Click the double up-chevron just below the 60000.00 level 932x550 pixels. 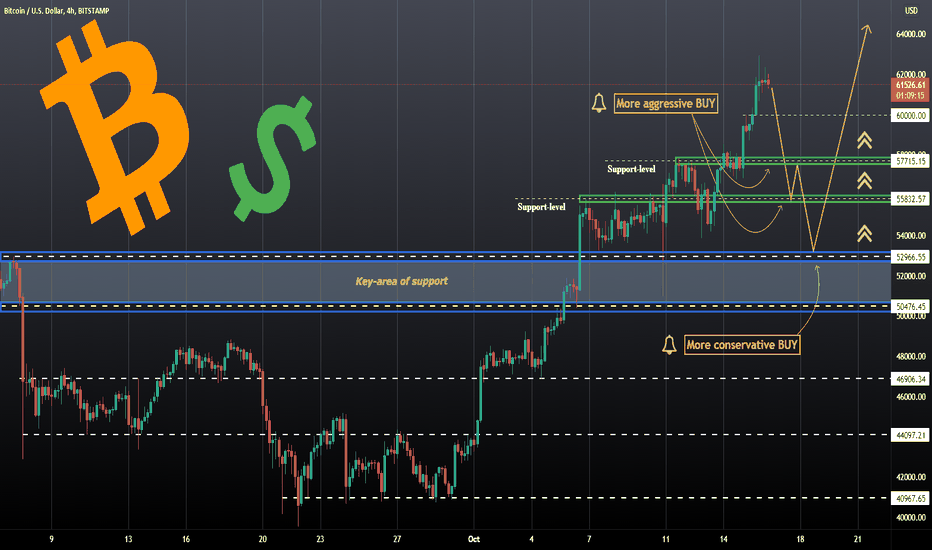click(x=864, y=140)
